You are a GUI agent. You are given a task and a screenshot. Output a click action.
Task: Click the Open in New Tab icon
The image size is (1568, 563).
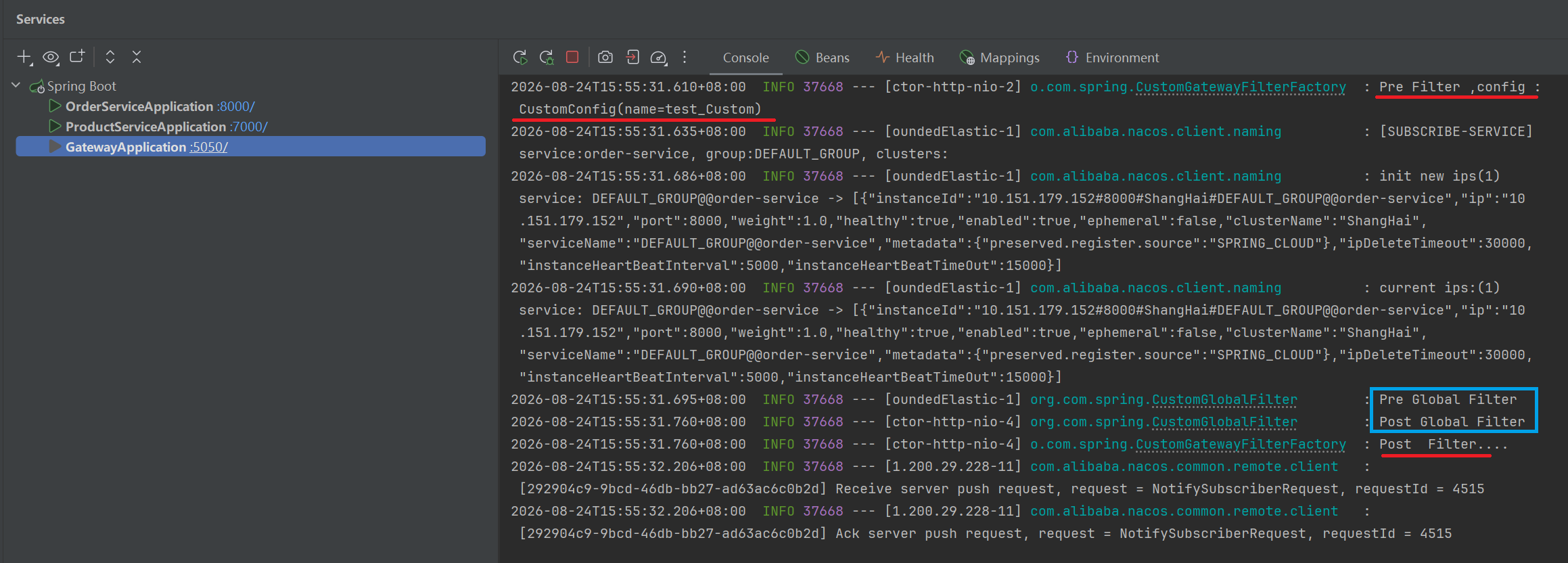[77, 57]
